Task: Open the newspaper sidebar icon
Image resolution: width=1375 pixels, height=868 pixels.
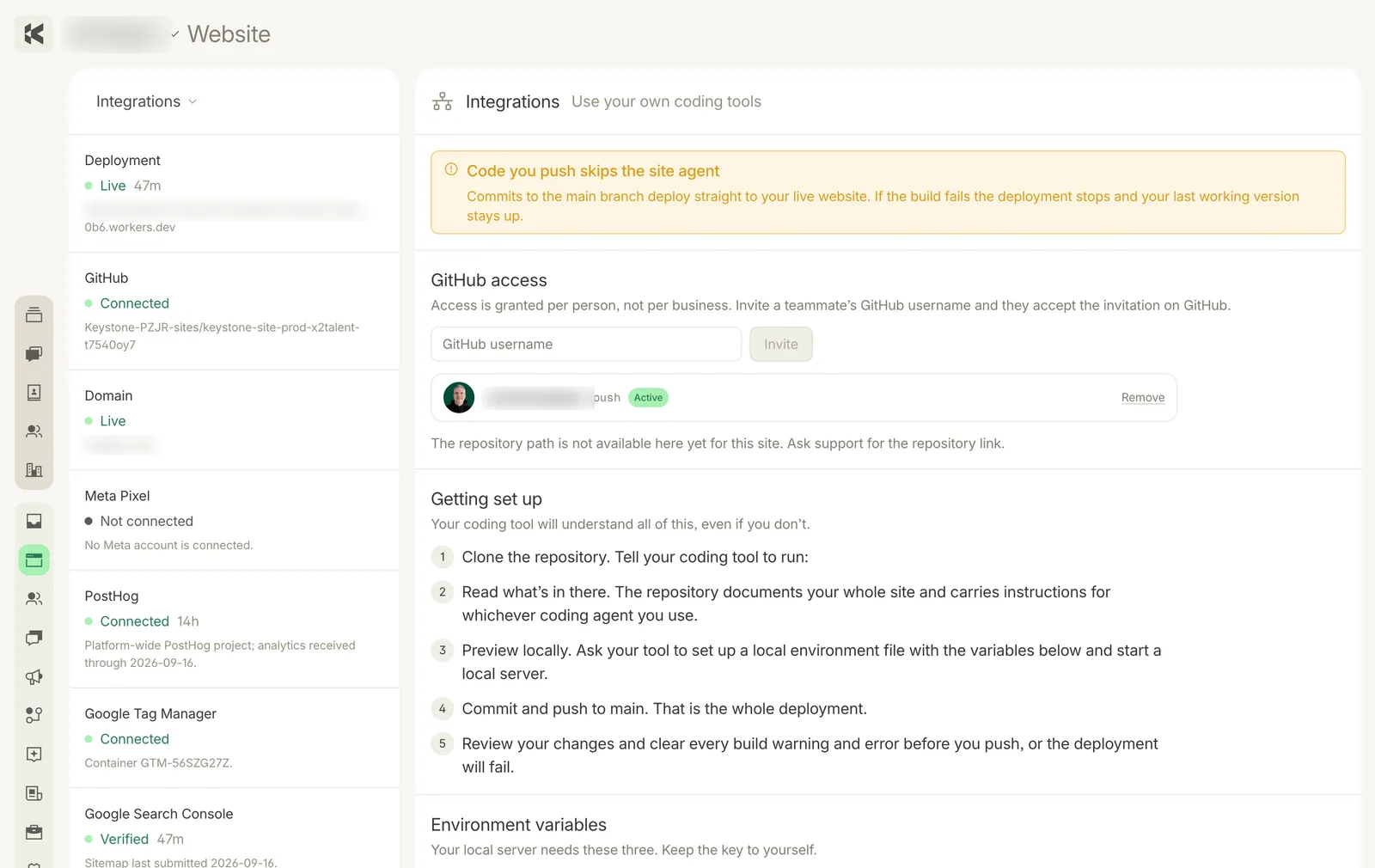Action: tap(34, 793)
